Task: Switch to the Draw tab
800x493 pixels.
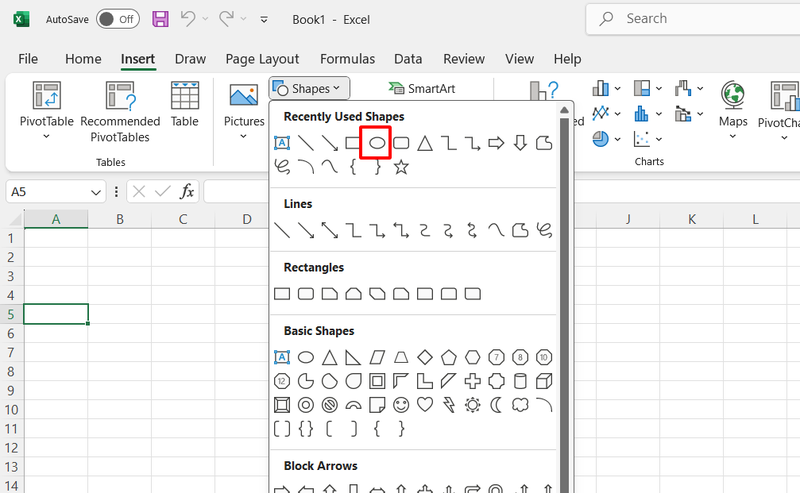Action: point(190,59)
